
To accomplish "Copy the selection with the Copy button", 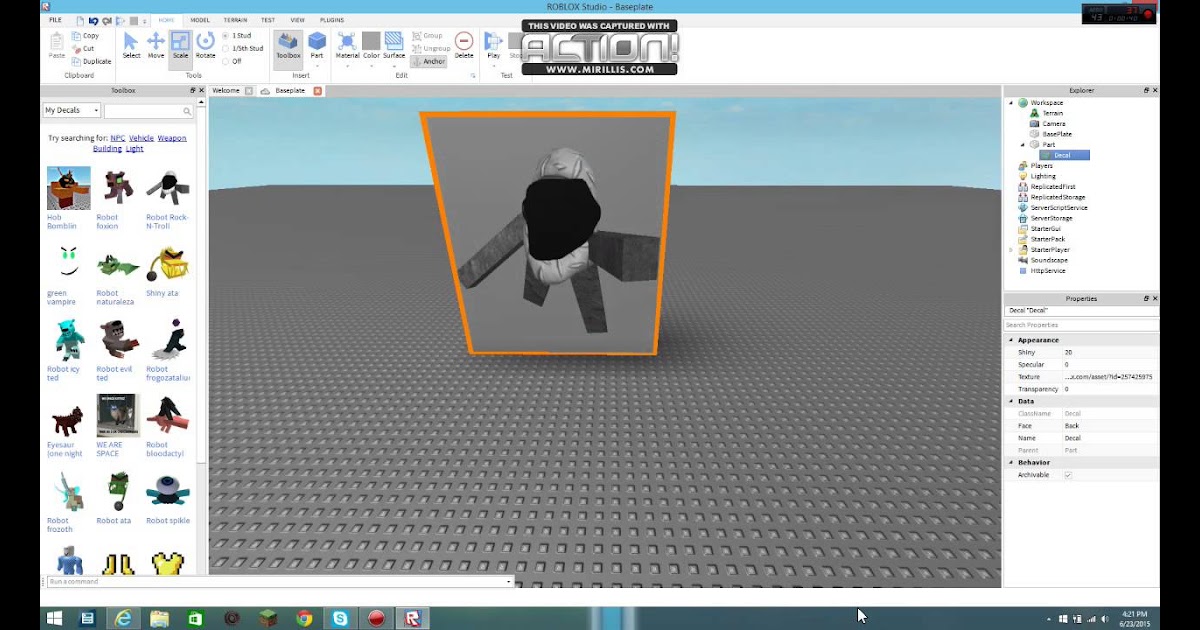I will pyautogui.click(x=85, y=36).
